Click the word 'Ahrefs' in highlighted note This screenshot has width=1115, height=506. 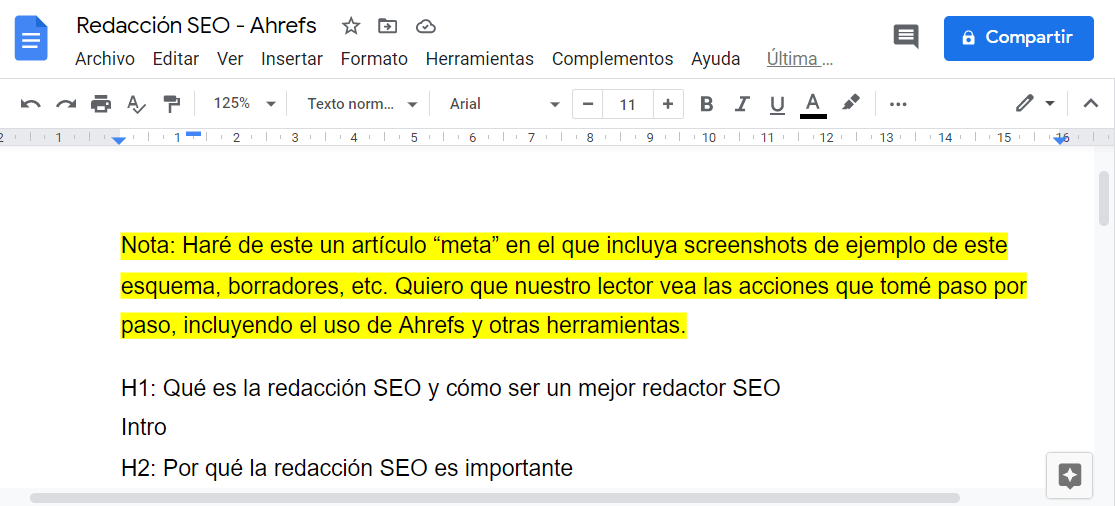click(431, 325)
